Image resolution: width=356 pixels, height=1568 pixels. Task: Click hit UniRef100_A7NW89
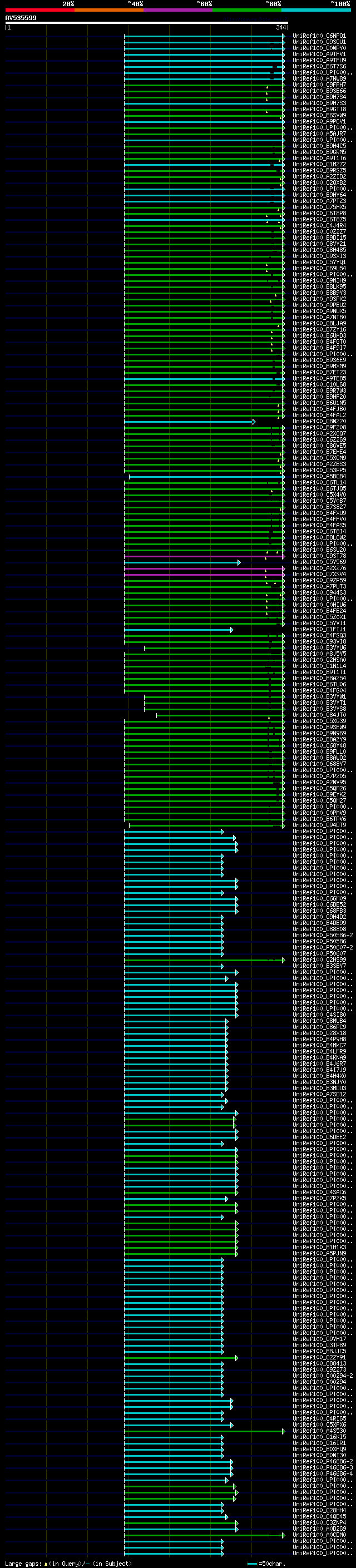[319, 78]
